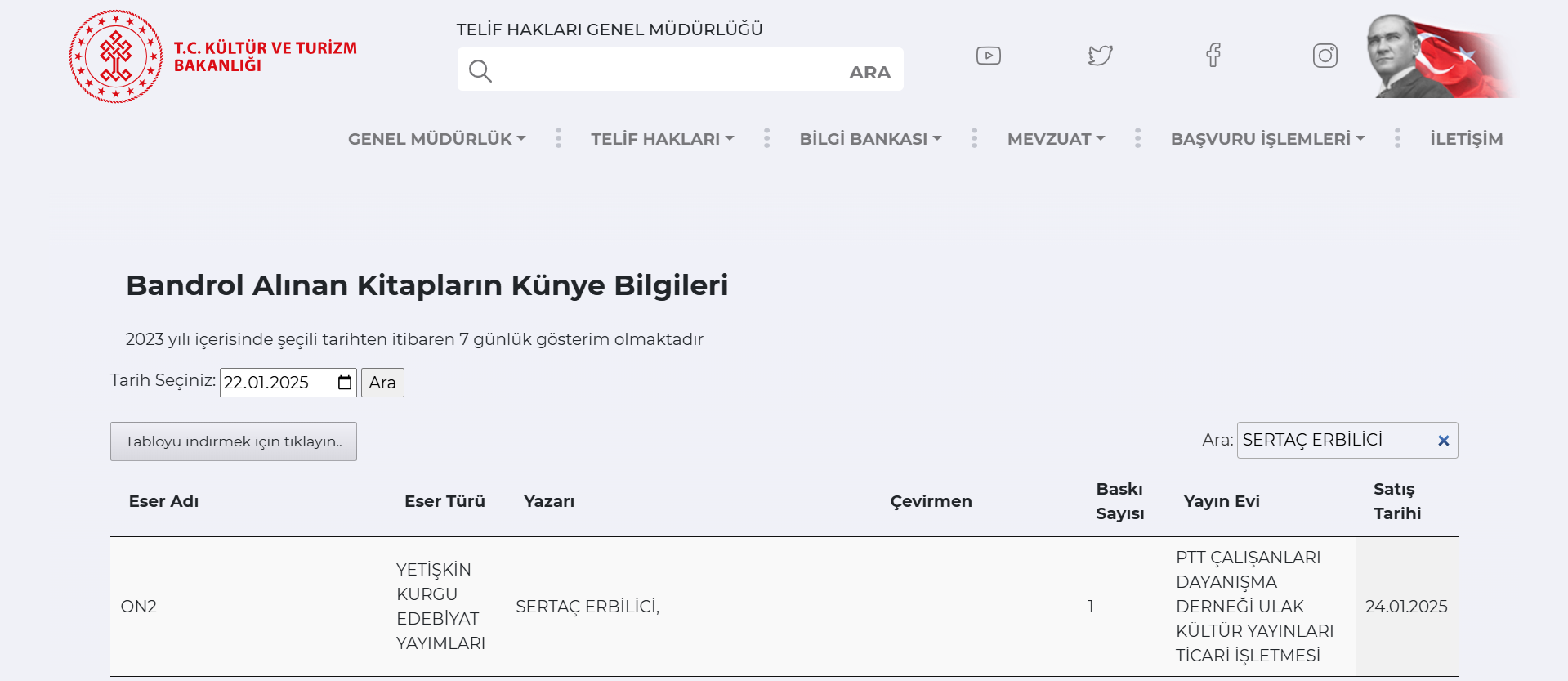This screenshot has height=681, width=1568.
Task: Sort table by Eser Adı column header
Action: tap(163, 501)
